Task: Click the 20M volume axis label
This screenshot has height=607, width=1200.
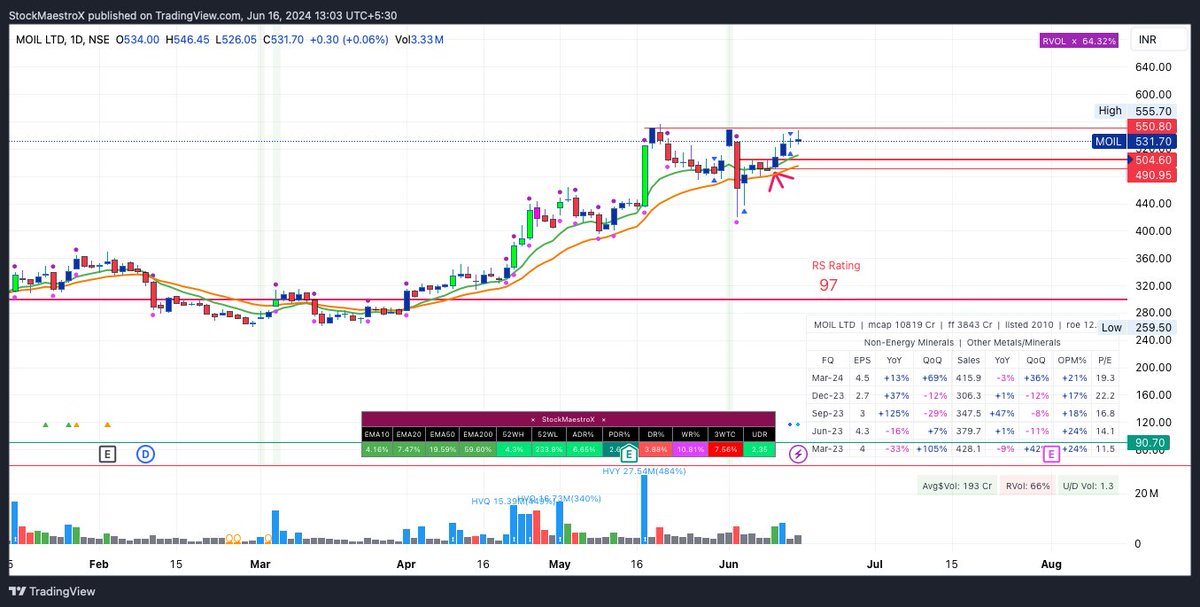Action: pos(1145,495)
